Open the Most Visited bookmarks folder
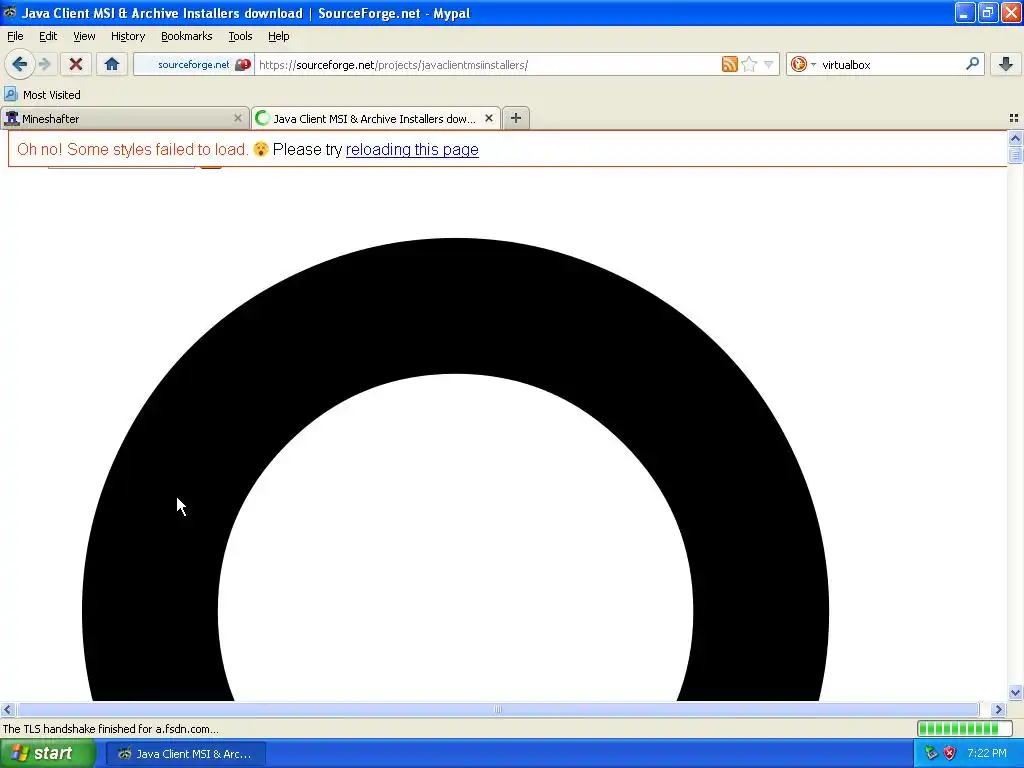The width and height of the screenshot is (1024, 768). pyautogui.click(x=42, y=95)
